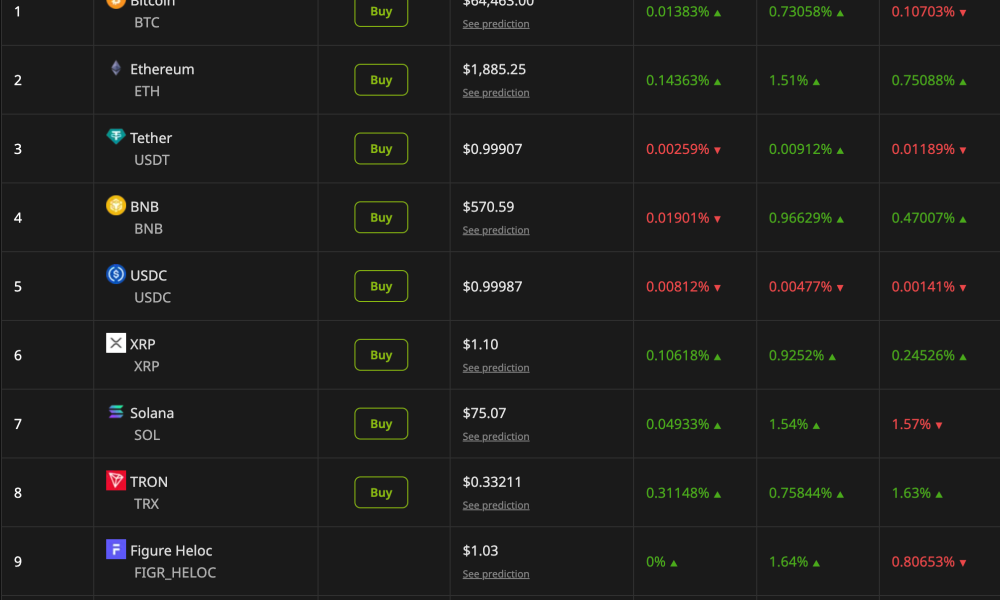
Task: Click the Ethereum coin name
Action: click(162, 69)
